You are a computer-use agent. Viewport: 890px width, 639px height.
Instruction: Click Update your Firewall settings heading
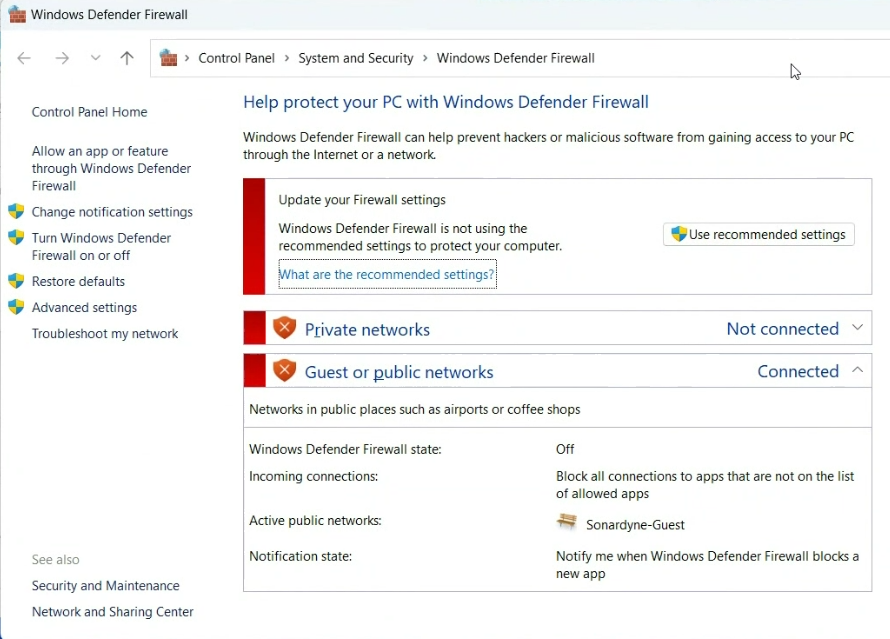click(x=362, y=200)
